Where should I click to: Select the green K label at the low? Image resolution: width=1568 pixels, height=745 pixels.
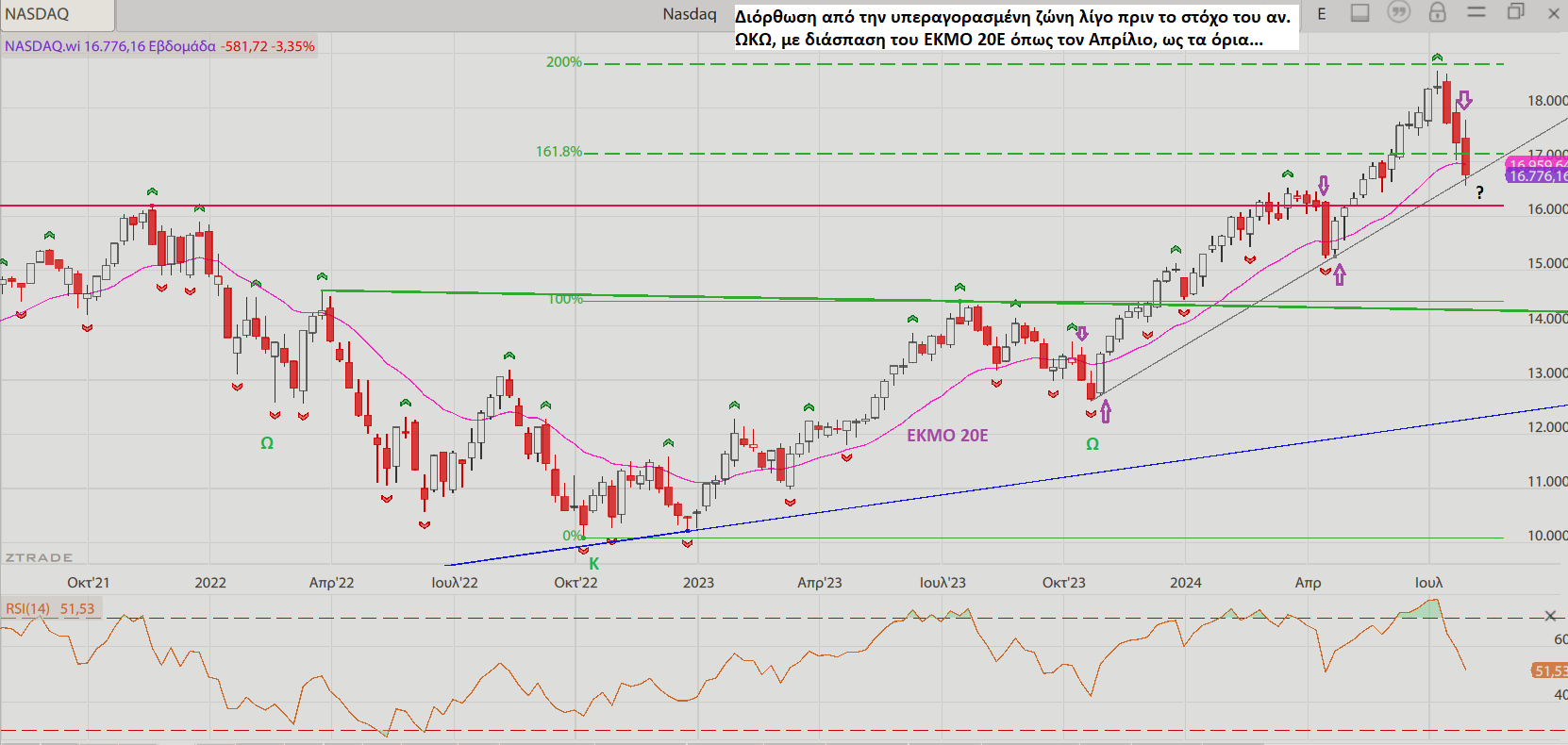tap(594, 564)
